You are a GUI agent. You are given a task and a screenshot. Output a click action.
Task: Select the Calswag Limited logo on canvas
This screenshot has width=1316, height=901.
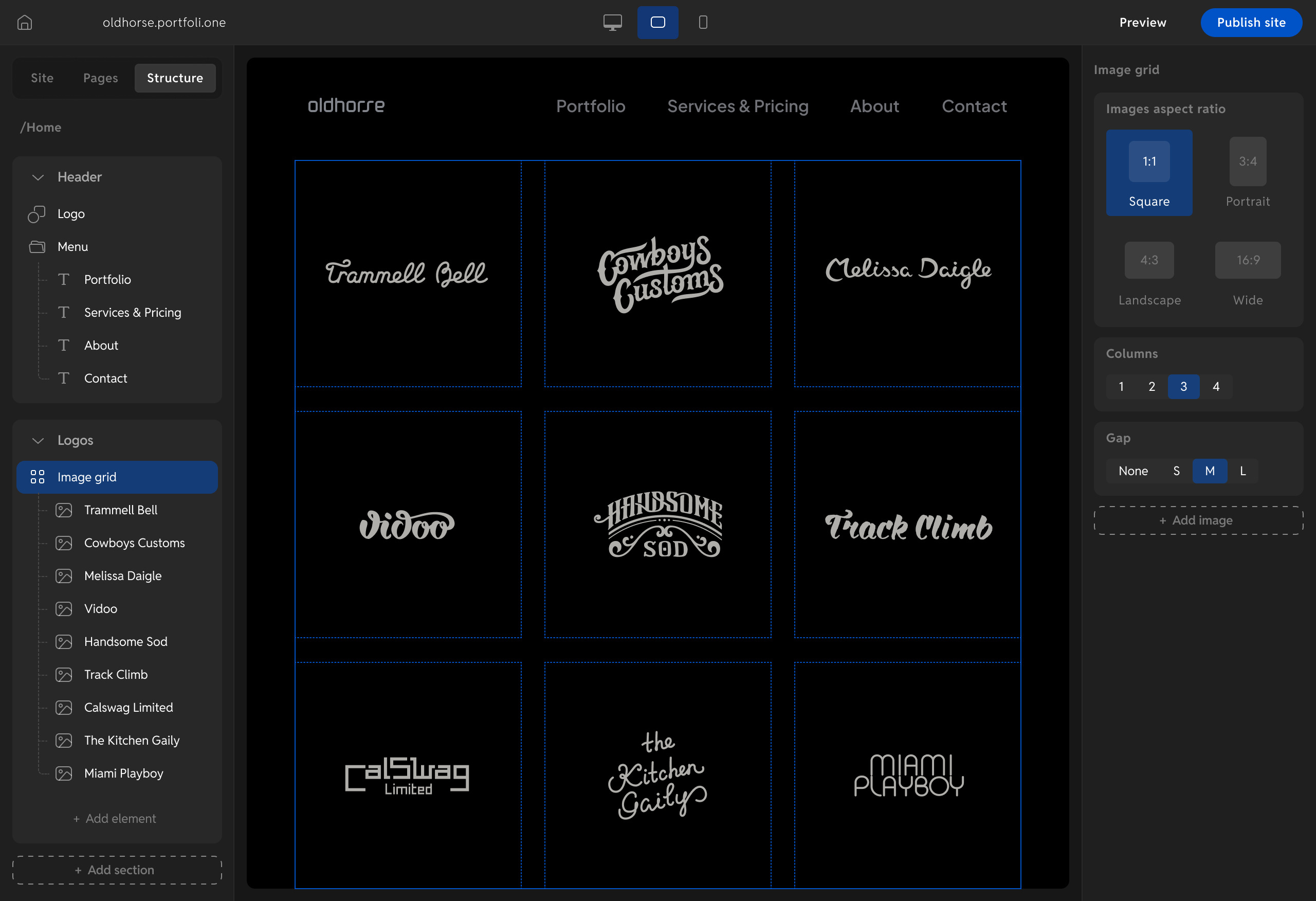(x=408, y=775)
